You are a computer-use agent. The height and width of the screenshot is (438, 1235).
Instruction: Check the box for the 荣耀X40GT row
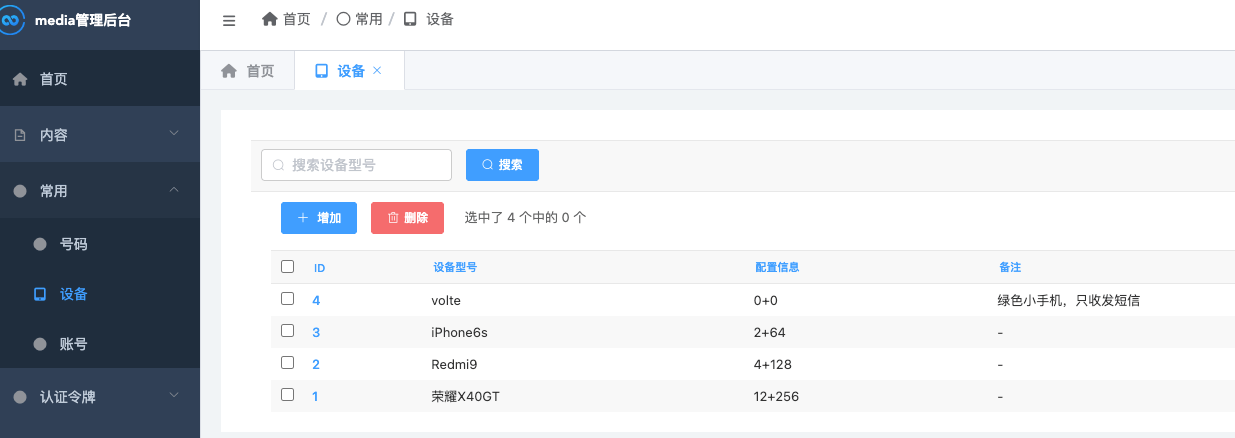pyautogui.click(x=288, y=395)
